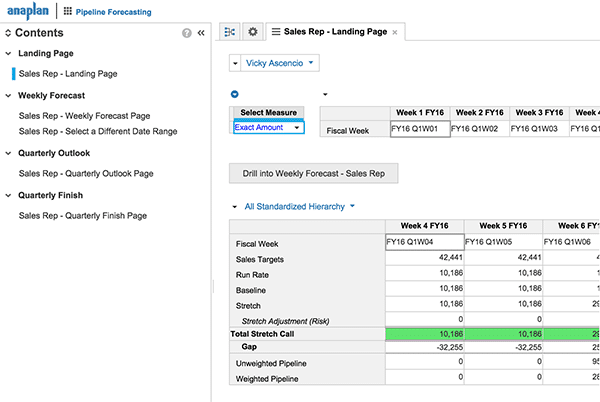Screen dimensions: 600x402
Task: Click the blue circular collapse icon above Select Measure
Action: (x=235, y=94)
